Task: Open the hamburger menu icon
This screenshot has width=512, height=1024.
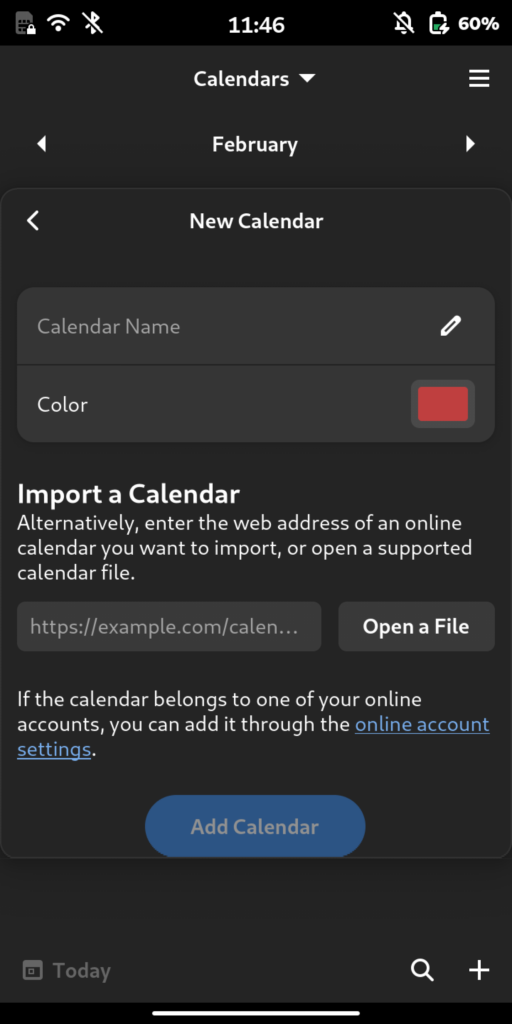Action: pyautogui.click(x=479, y=79)
